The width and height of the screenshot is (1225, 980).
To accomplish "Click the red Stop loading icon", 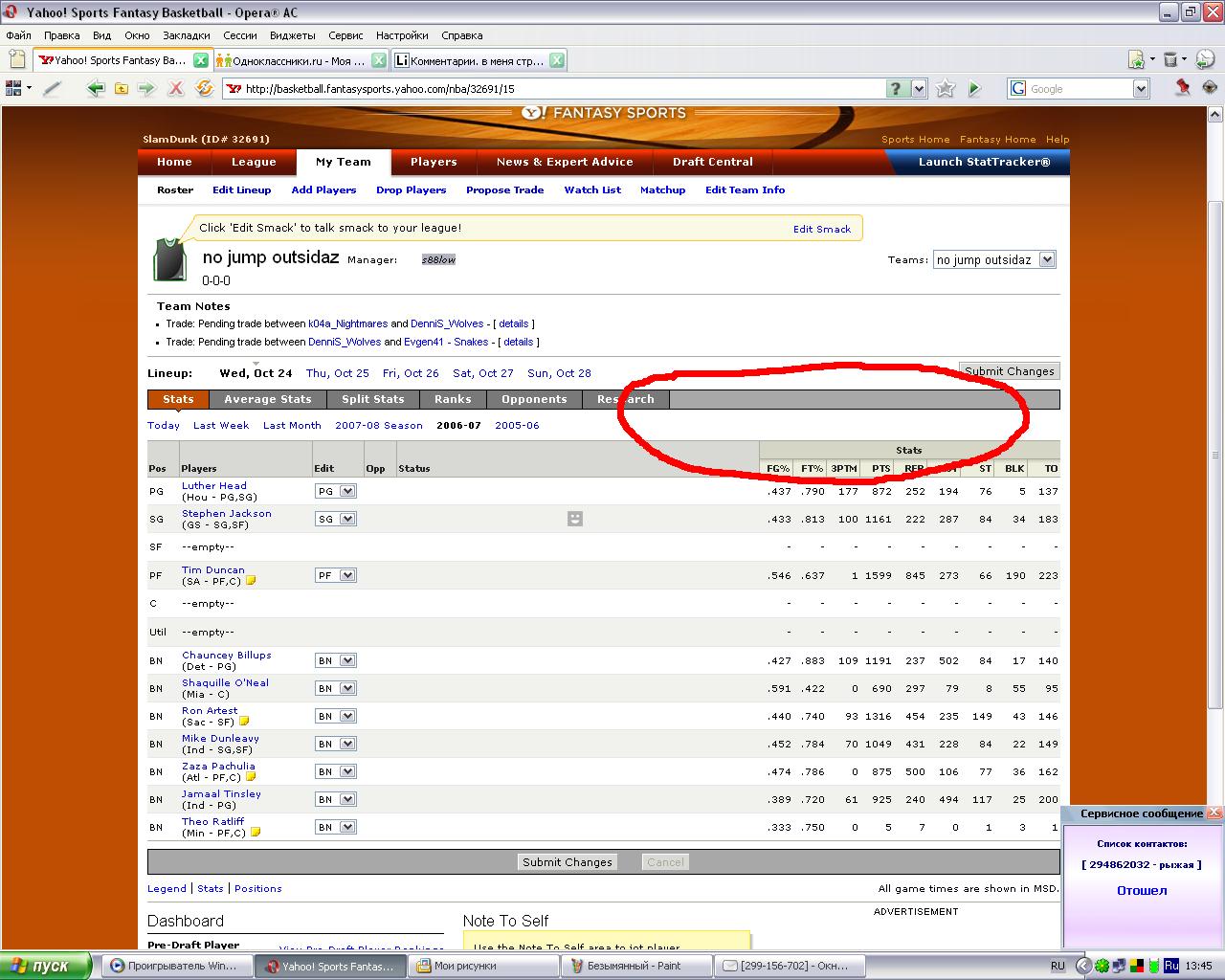I will tap(175, 88).
